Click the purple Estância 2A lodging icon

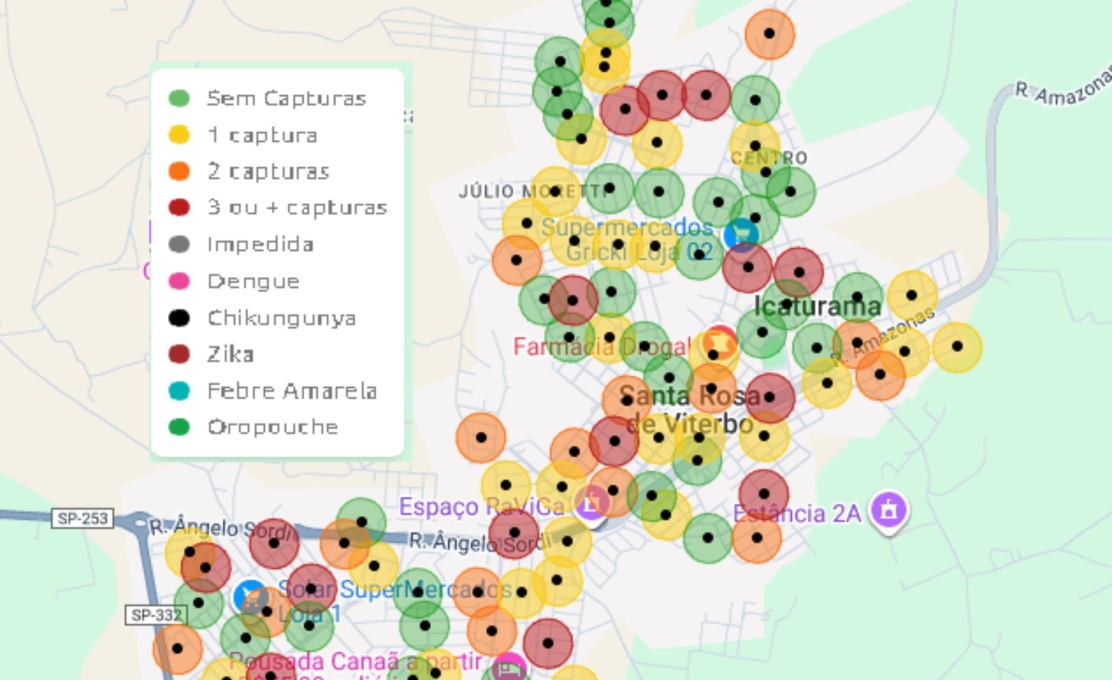(887, 508)
